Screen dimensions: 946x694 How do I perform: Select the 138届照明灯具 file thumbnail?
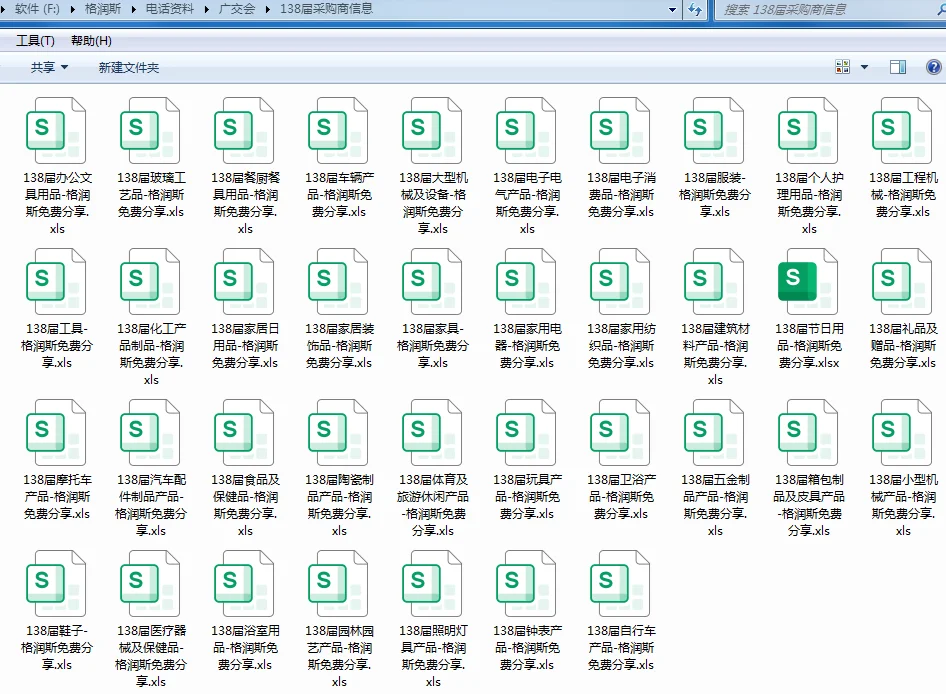pyautogui.click(x=432, y=585)
